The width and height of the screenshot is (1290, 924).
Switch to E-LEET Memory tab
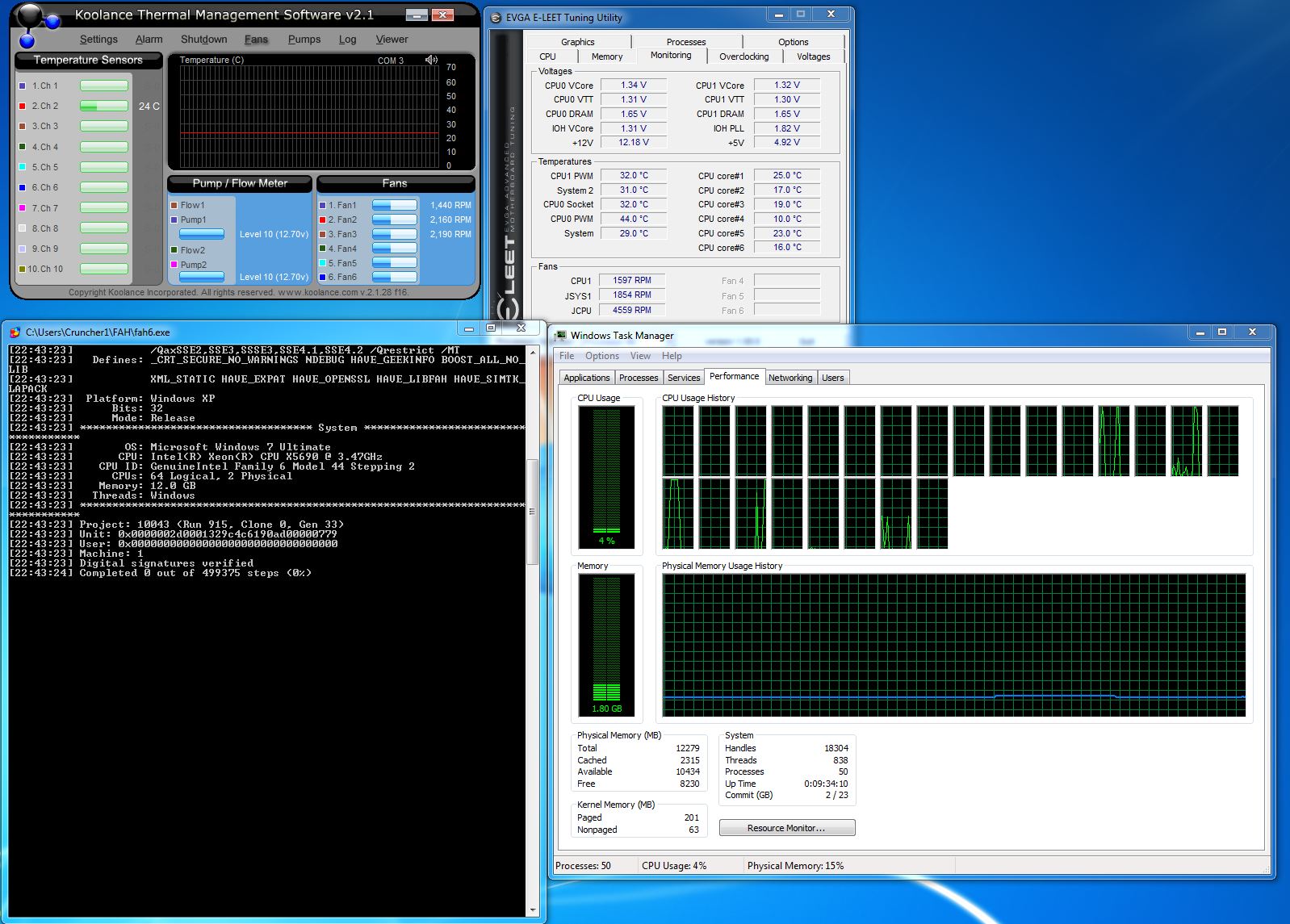607,56
